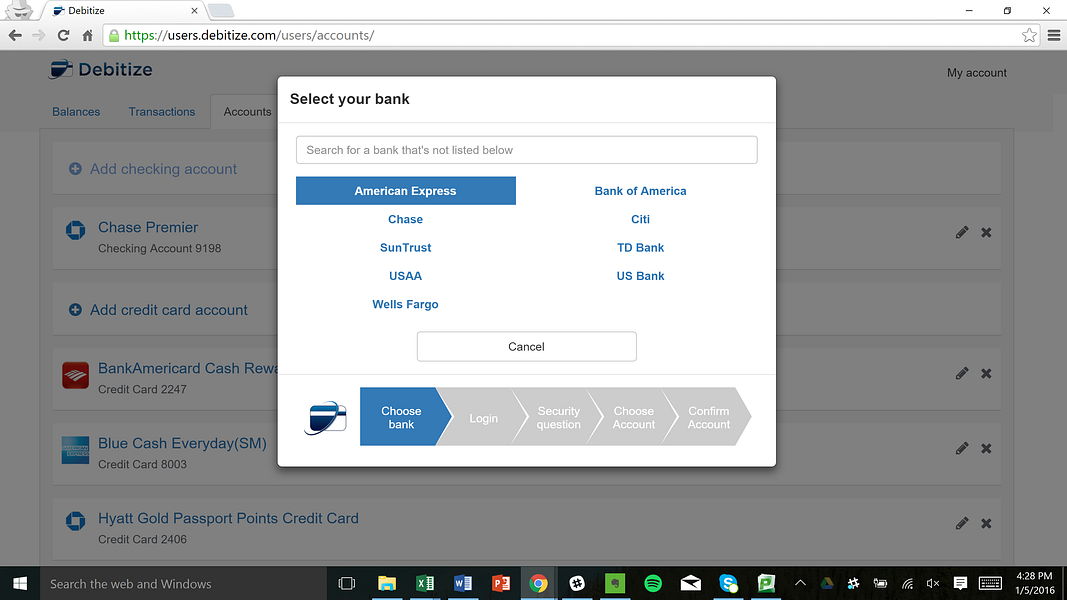Click the Debitize logo in header
This screenshot has width=1067, height=600.
coord(101,69)
